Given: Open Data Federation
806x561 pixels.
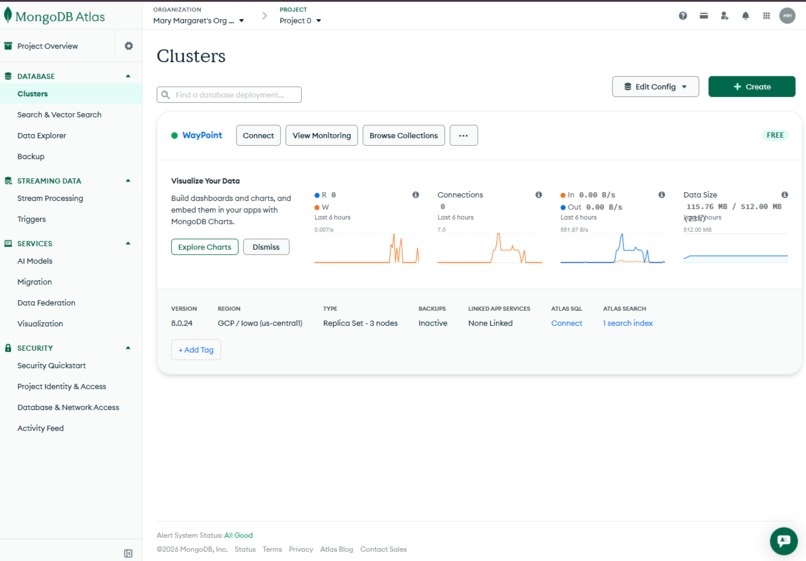Looking at the screenshot, I should coord(46,303).
